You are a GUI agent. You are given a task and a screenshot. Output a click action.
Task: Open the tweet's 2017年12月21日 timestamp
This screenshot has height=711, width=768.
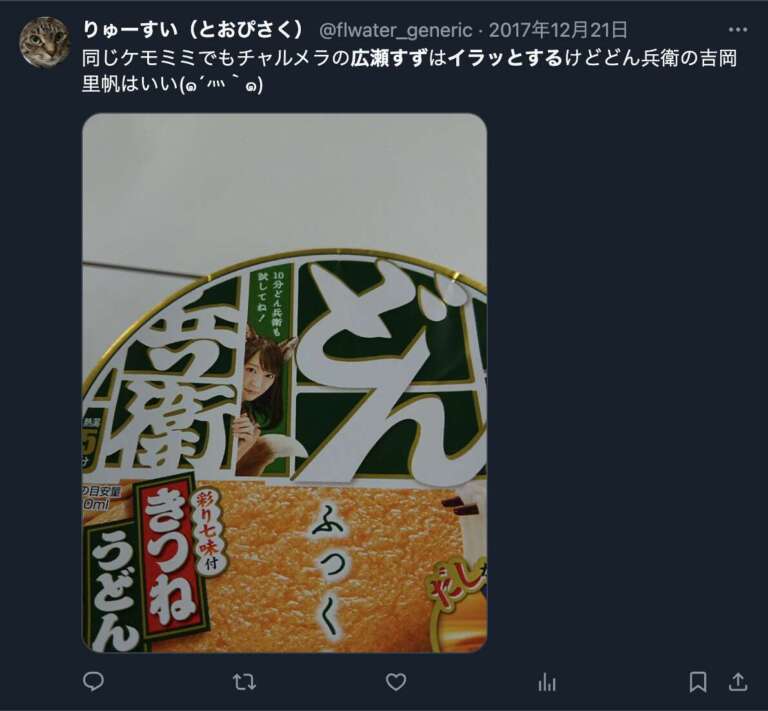coord(558,30)
